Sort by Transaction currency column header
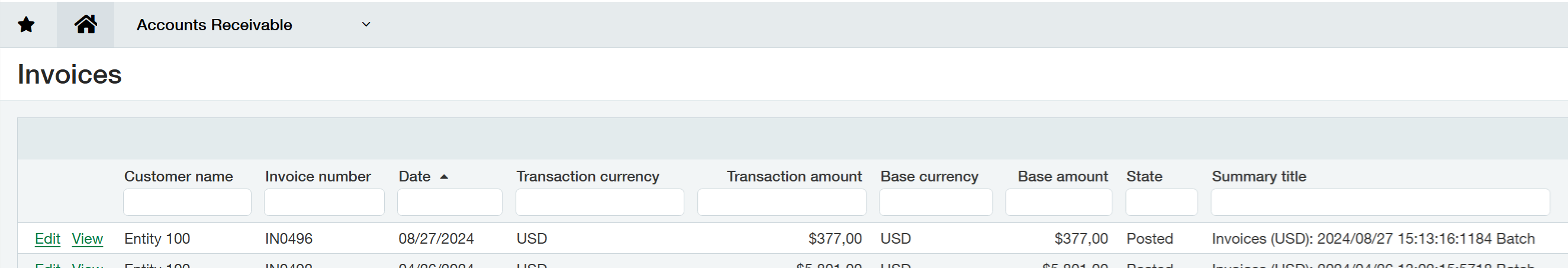1568x268 pixels. tap(587, 177)
